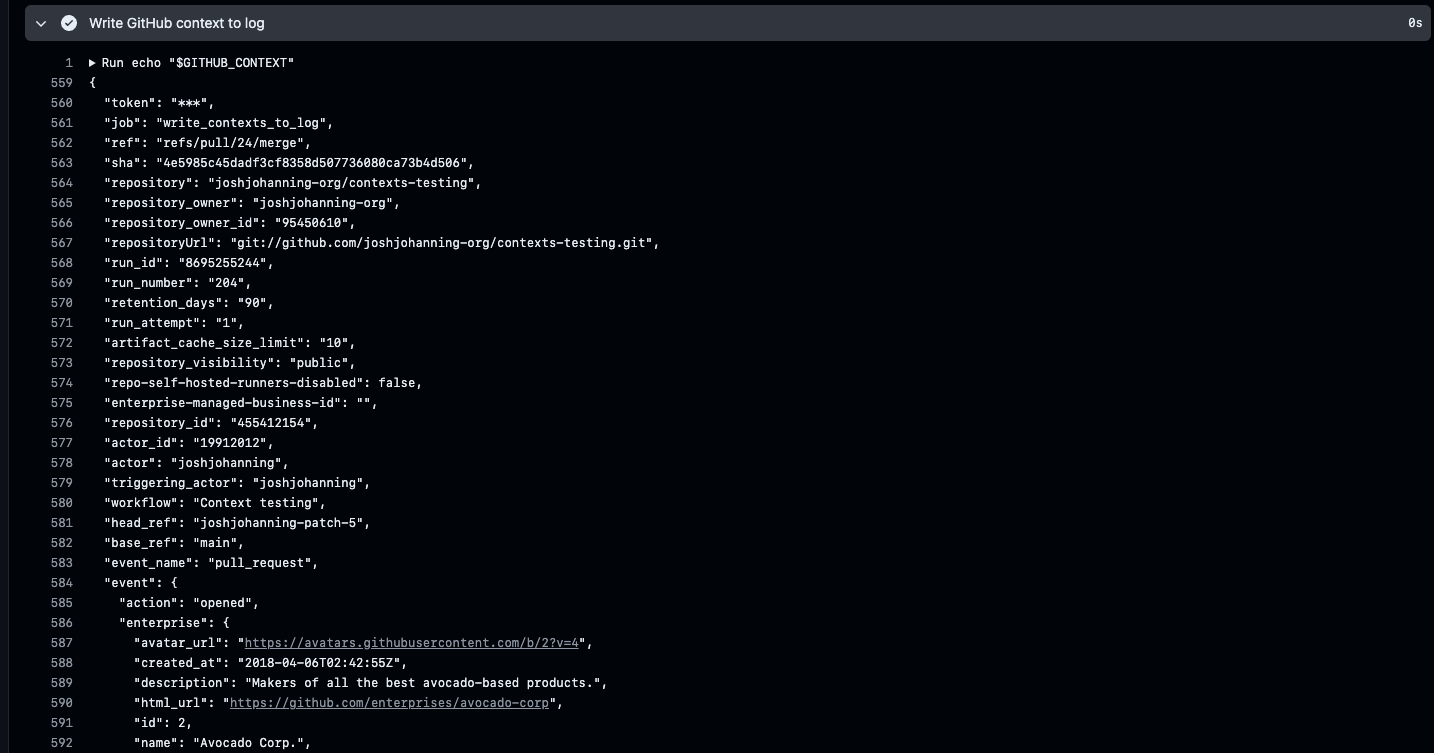1434x753 pixels.
Task: Expand the 'Run echo "$GITHUB_CONTEXT"' command group
Action: point(92,62)
